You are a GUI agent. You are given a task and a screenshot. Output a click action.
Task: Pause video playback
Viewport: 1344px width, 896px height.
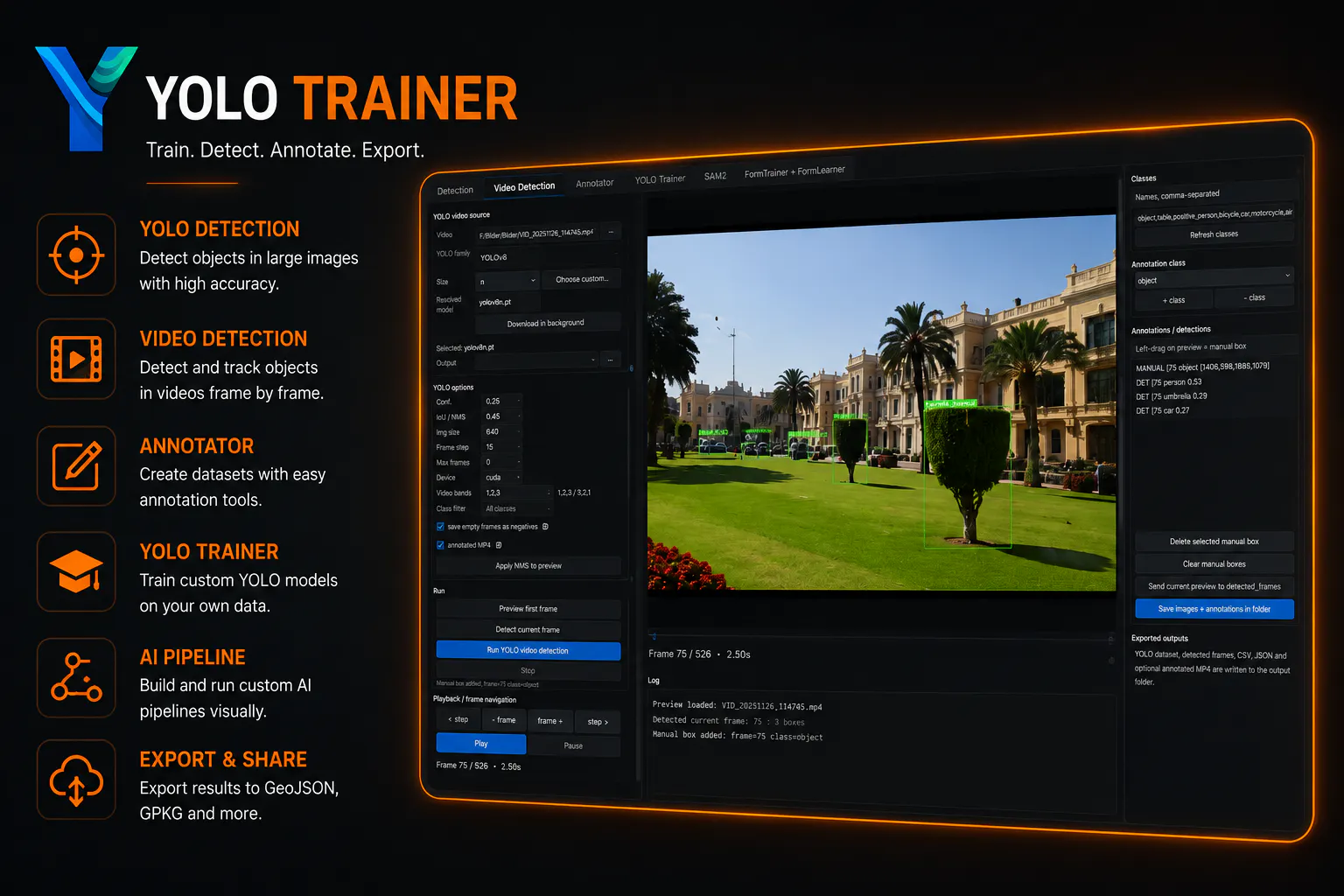point(573,745)
